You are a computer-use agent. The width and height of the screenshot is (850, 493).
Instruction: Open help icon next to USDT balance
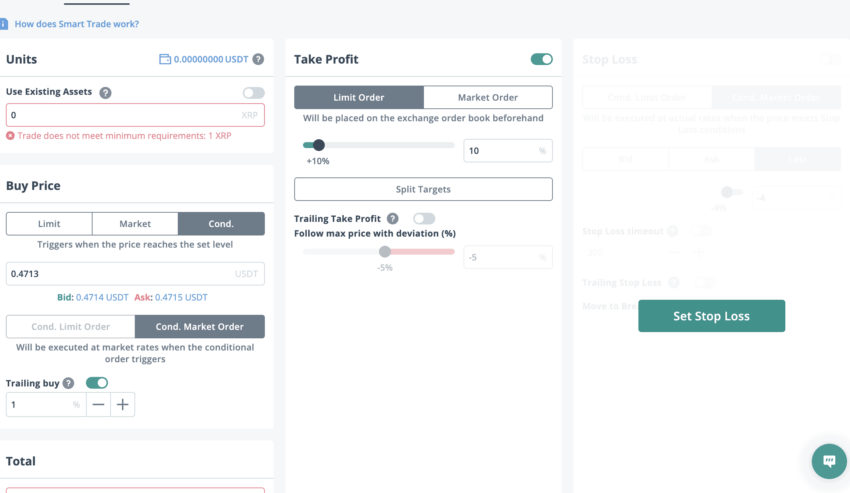(259, 59)
